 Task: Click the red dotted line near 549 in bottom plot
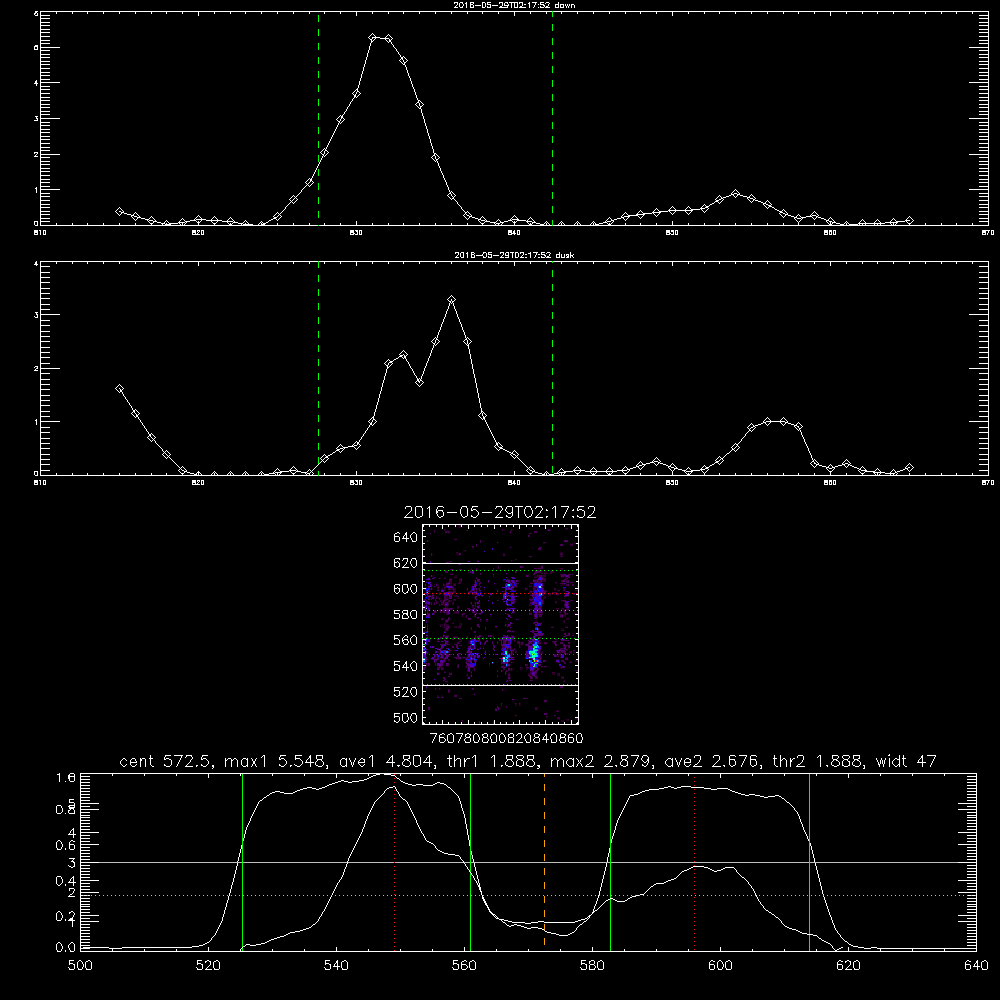[x=395, y=861]
